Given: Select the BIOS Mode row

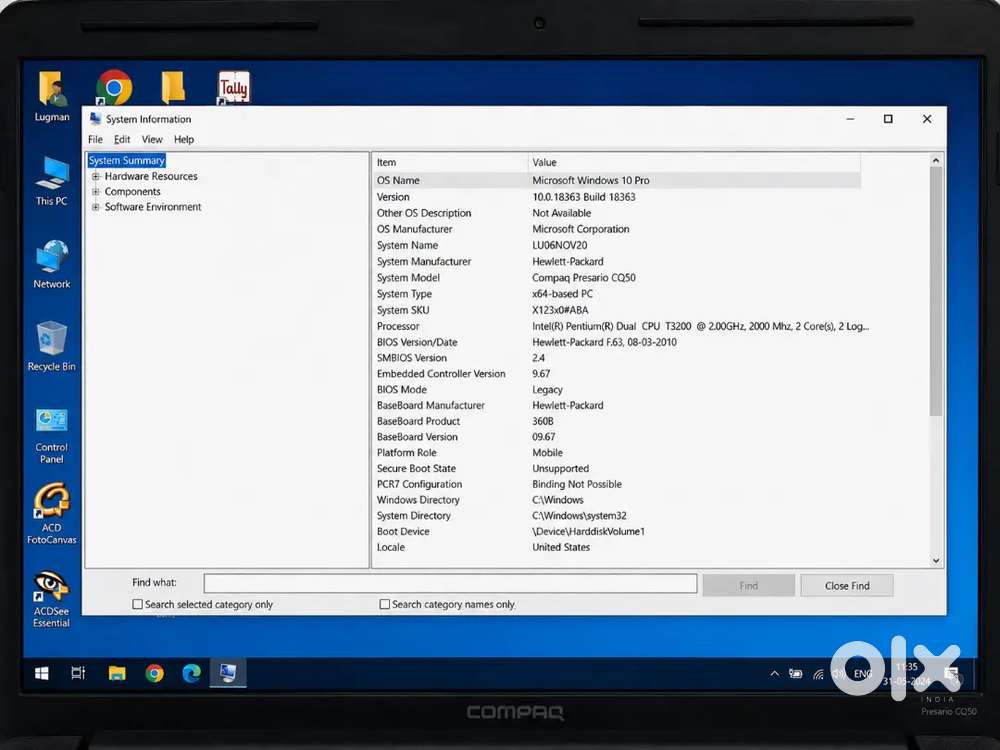Looking at the screenshot, I should tap(617, 390).
